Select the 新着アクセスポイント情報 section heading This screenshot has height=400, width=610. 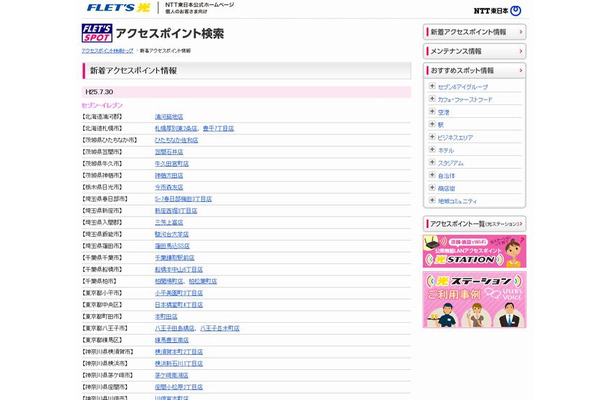point(133,70)
